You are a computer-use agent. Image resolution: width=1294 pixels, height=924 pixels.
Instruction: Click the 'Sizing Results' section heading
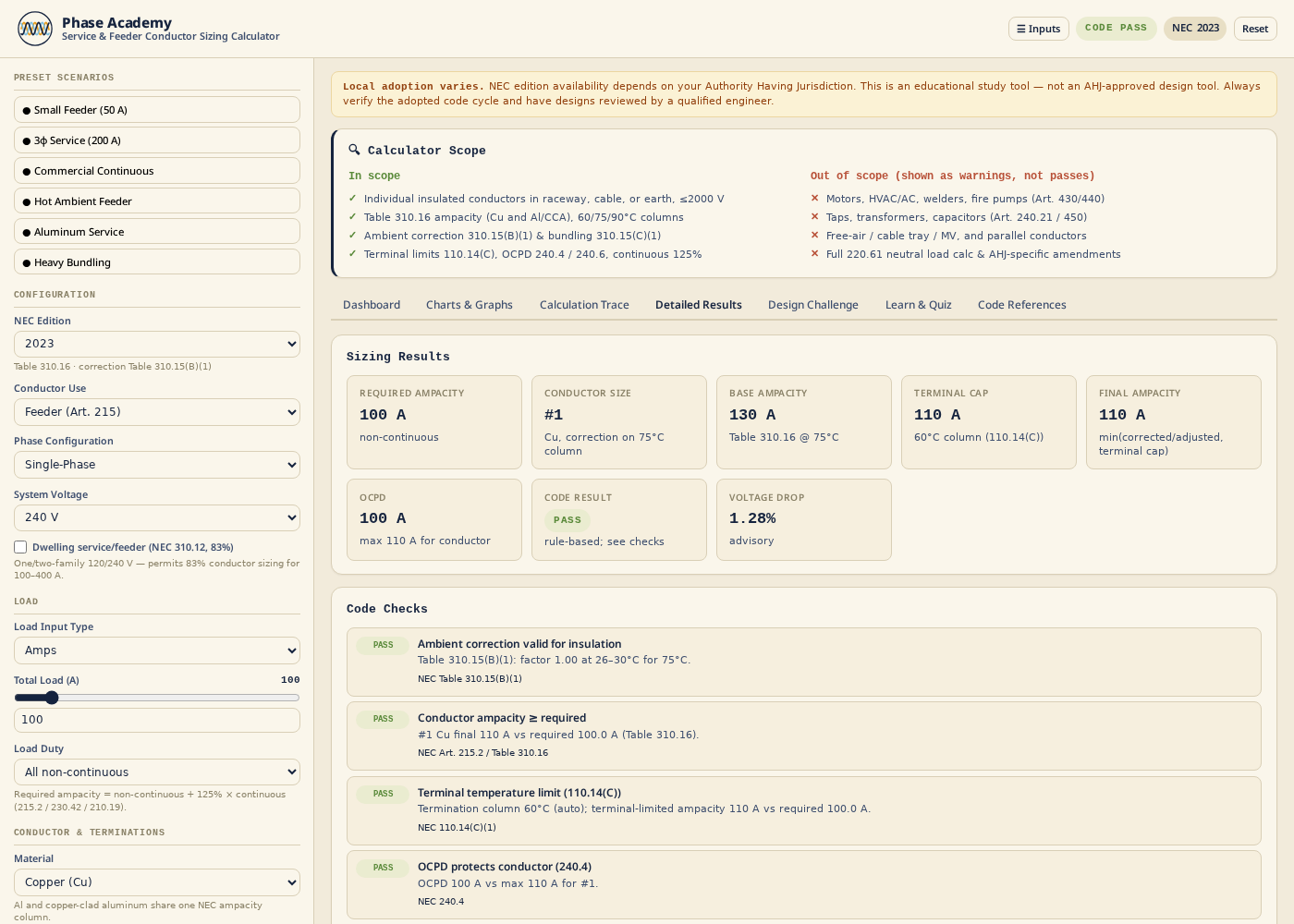pyautogui.click(x=398, y=357)
